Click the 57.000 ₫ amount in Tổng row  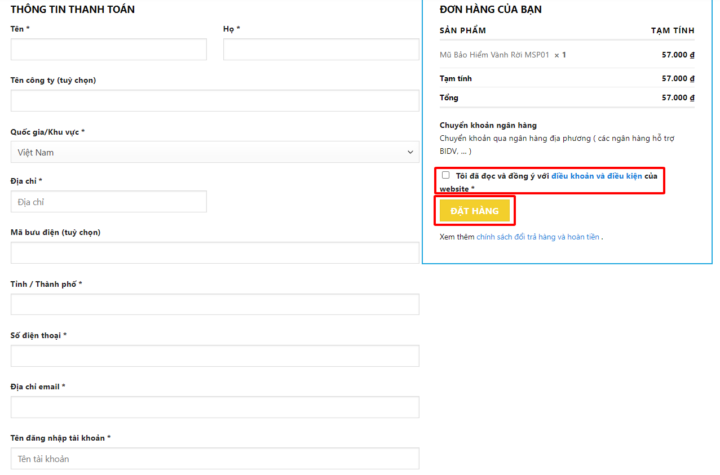[x=677, y=98]
